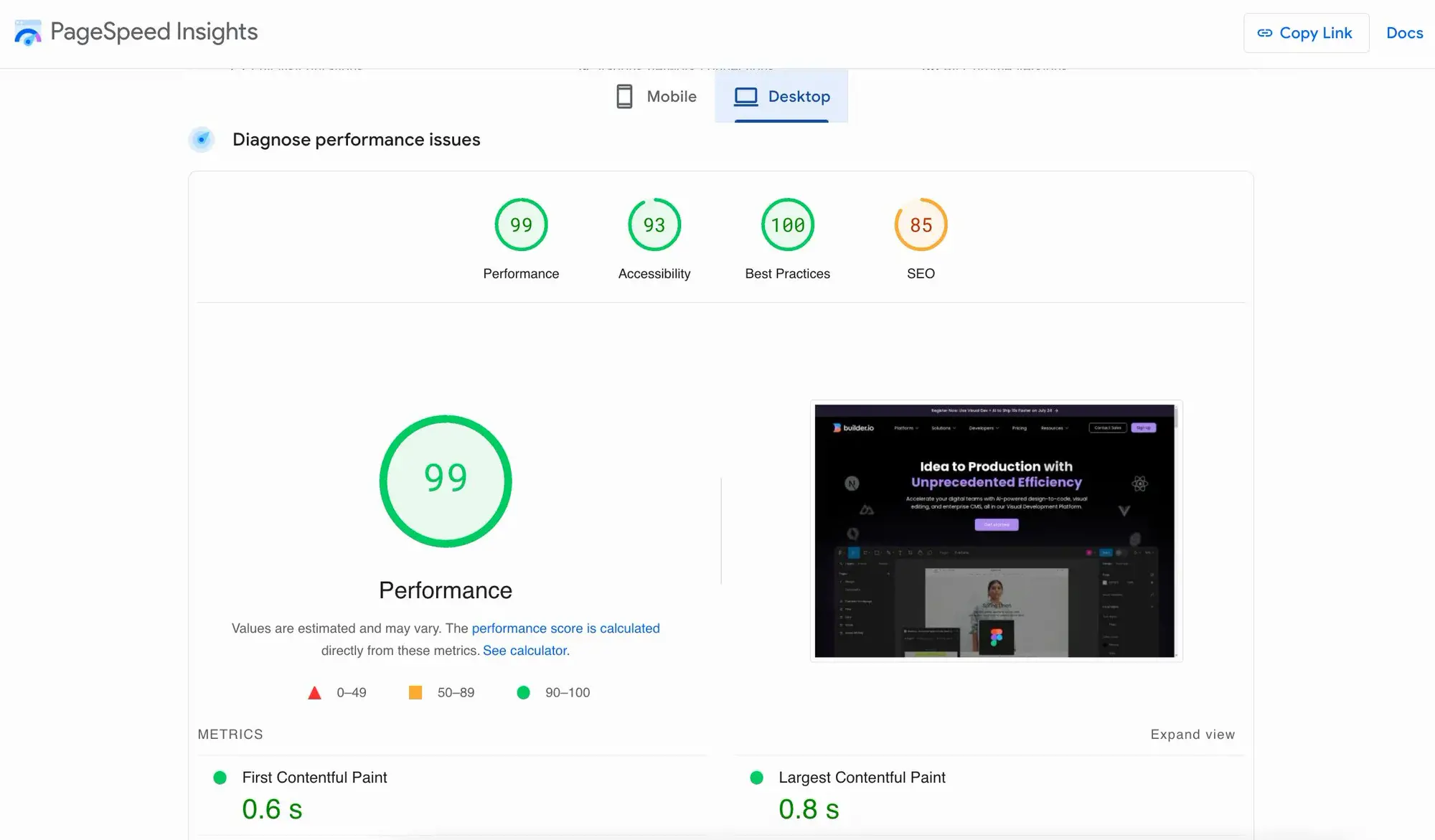Switch to the Mobile tab

coord(657,96)
